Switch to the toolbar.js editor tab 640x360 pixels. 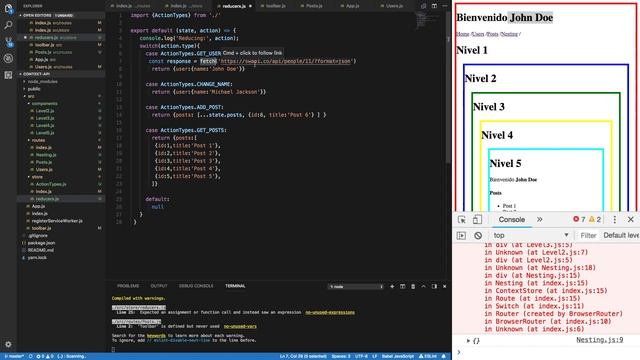click(276, 6)
